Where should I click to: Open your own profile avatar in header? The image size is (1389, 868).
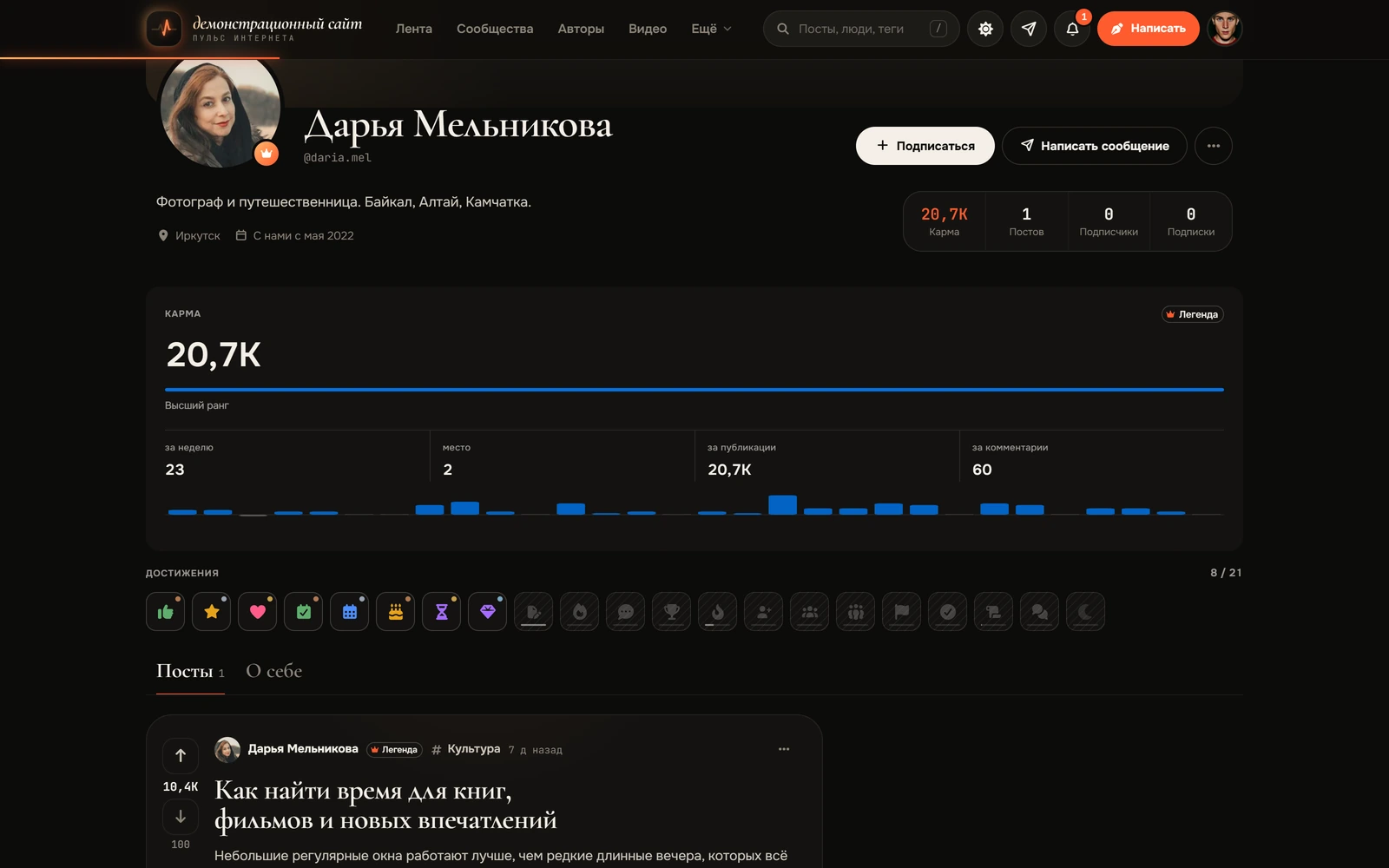[x=1225, y=29]
